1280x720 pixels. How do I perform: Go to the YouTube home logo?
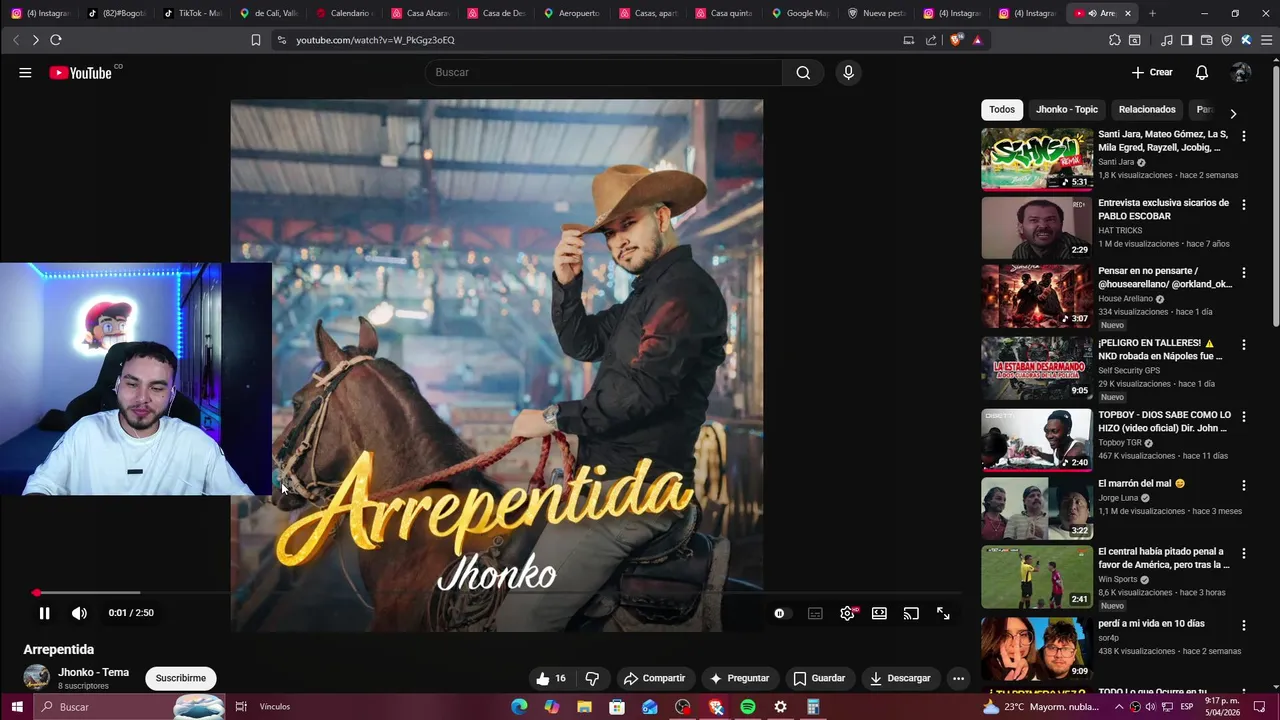82,72
